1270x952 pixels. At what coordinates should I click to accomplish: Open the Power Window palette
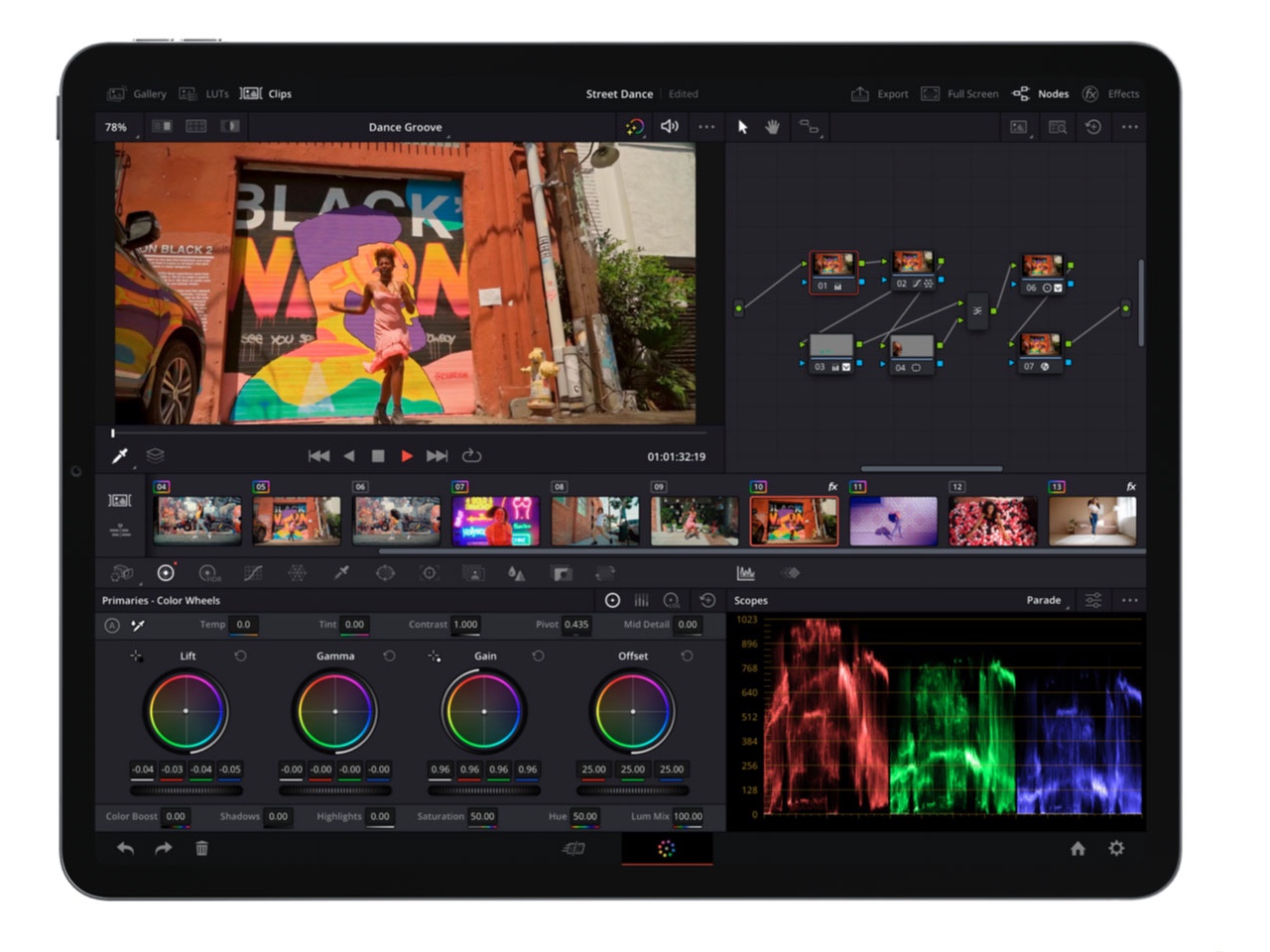point(385,573)
